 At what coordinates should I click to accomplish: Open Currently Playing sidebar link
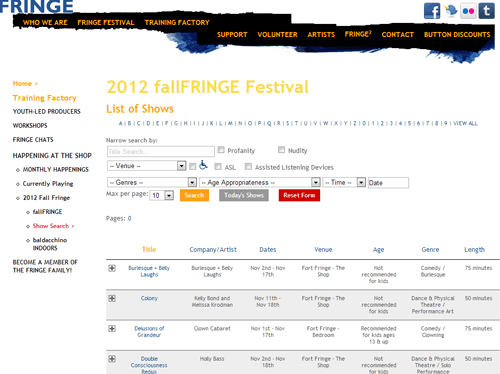pyautogui.click(x=48, y=184)
